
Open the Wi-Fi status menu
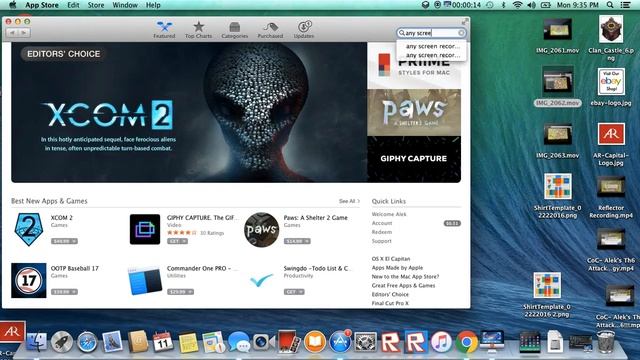click(518, 5)
